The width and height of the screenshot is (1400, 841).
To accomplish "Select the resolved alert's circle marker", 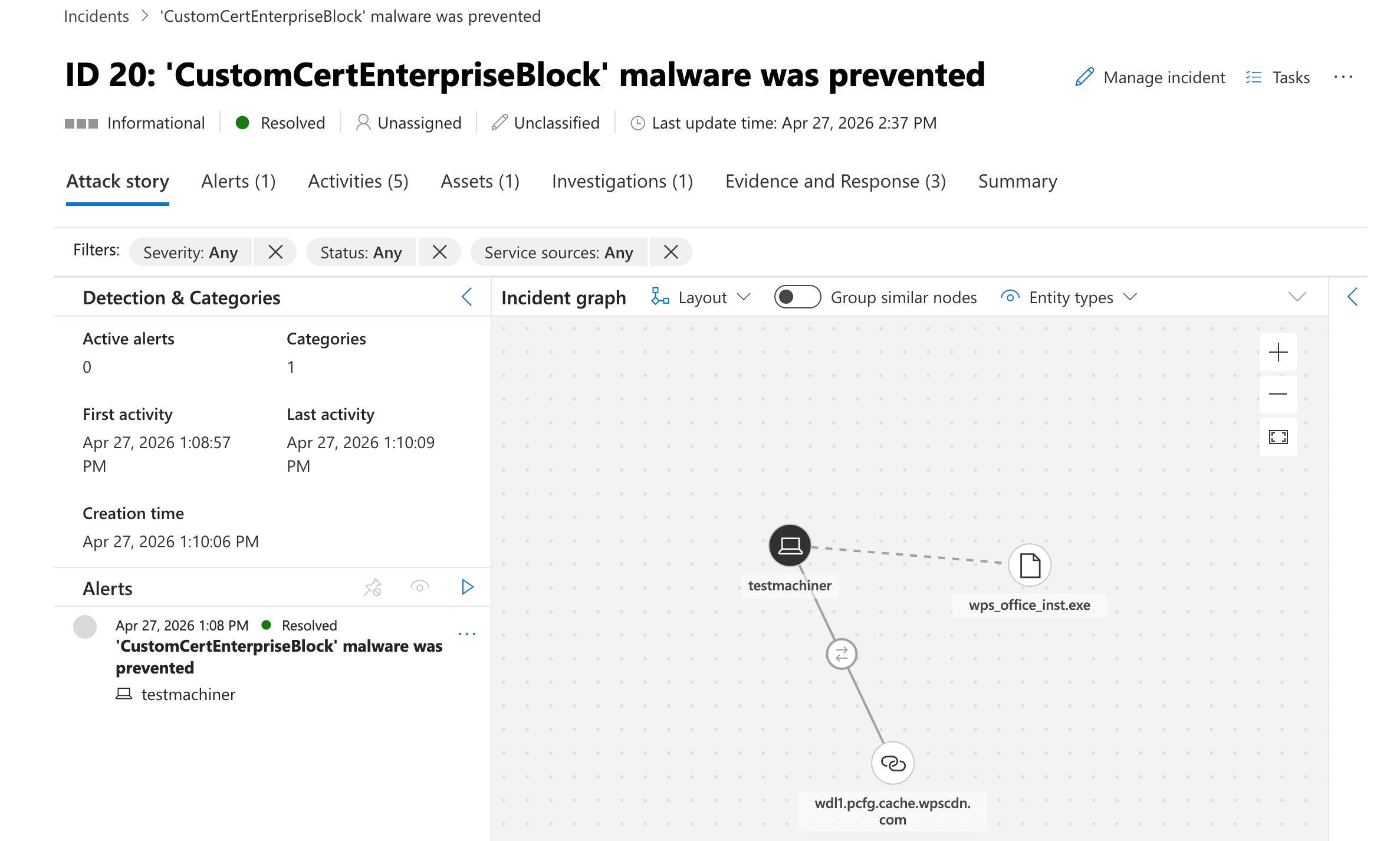I will (85, 626).
